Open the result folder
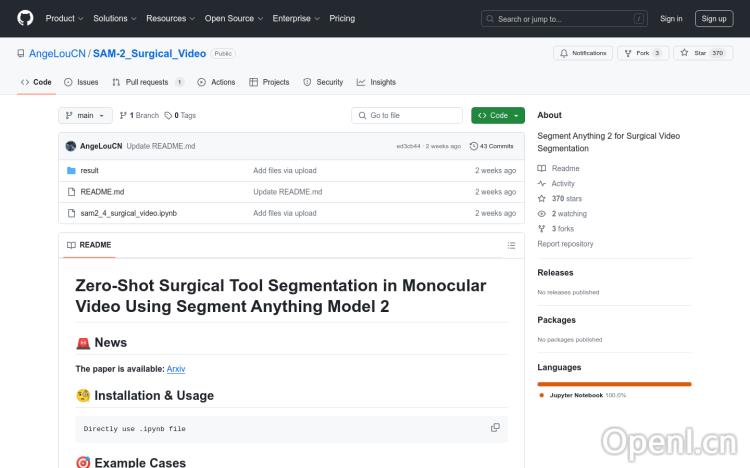750x468 pixels. (89, 170)
